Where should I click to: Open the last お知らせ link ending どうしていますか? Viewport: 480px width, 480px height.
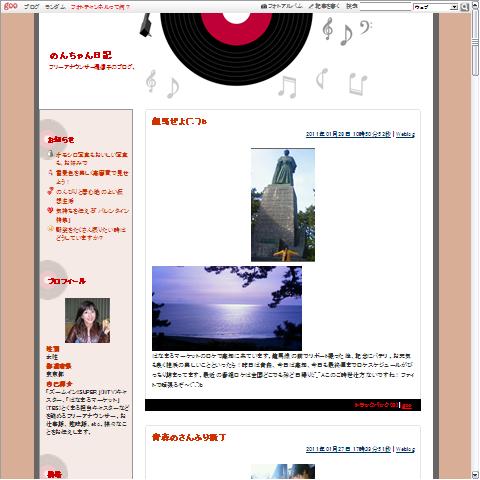click(x=91, y=234)
